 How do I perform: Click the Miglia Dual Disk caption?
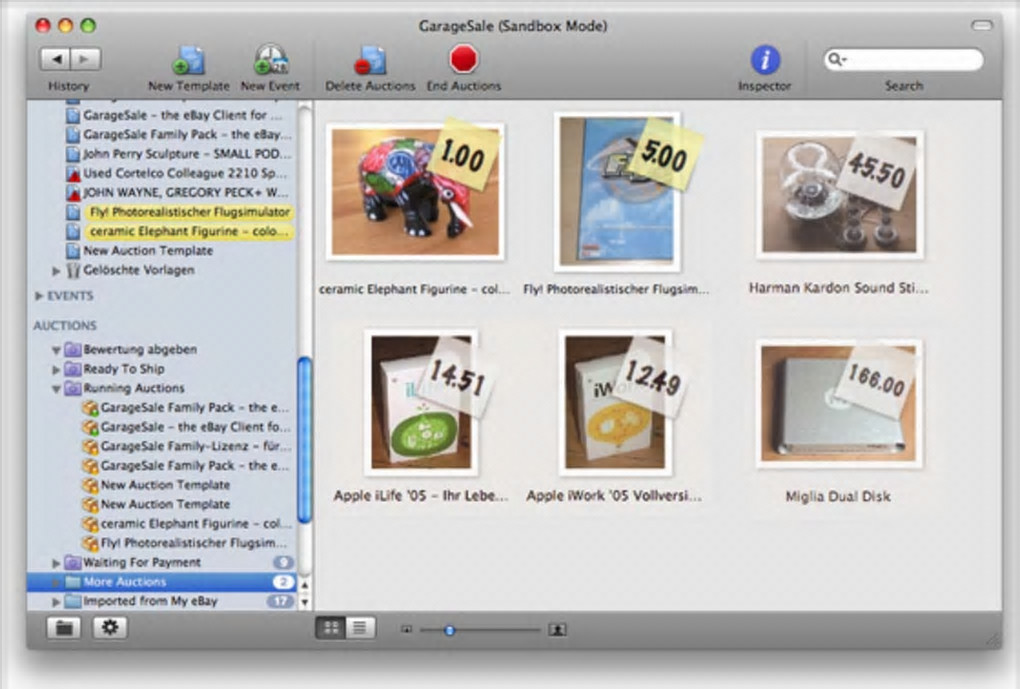click(x=838, y=496)
